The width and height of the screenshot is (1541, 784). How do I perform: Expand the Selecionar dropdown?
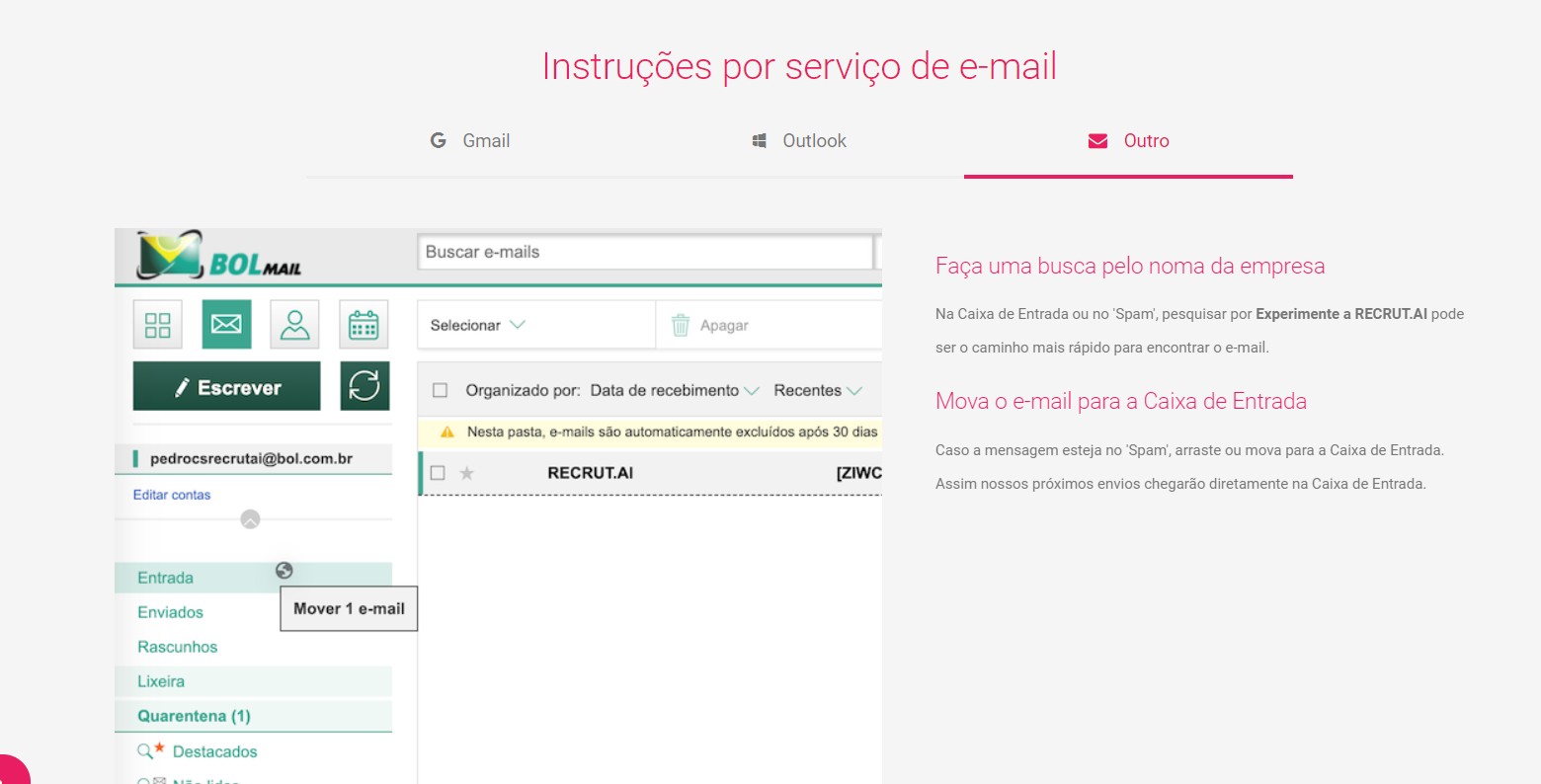point(478,326)
